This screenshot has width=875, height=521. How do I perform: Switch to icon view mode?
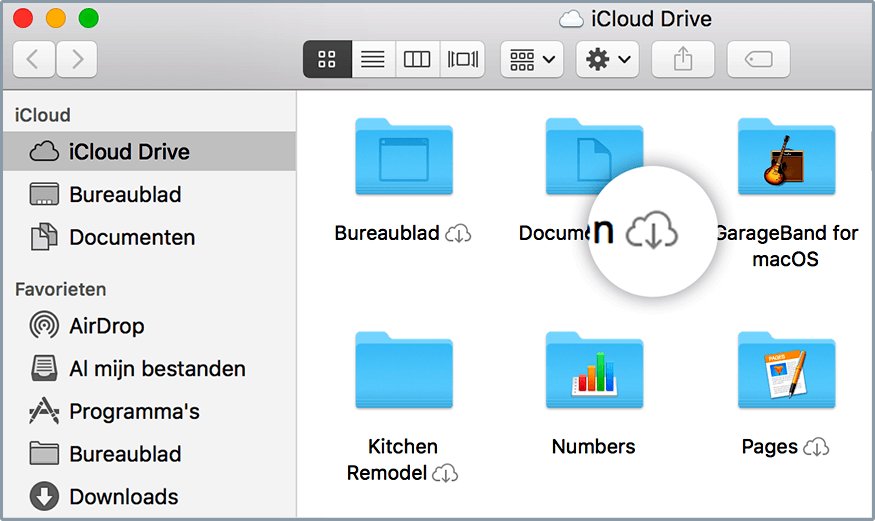tap(327, 60)
